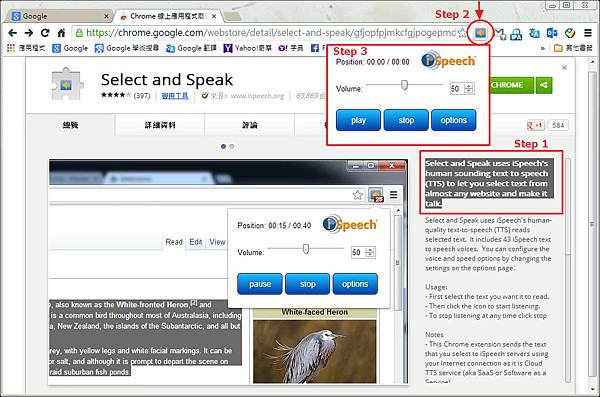Select the second carousel dot indicator

[232, 146]
